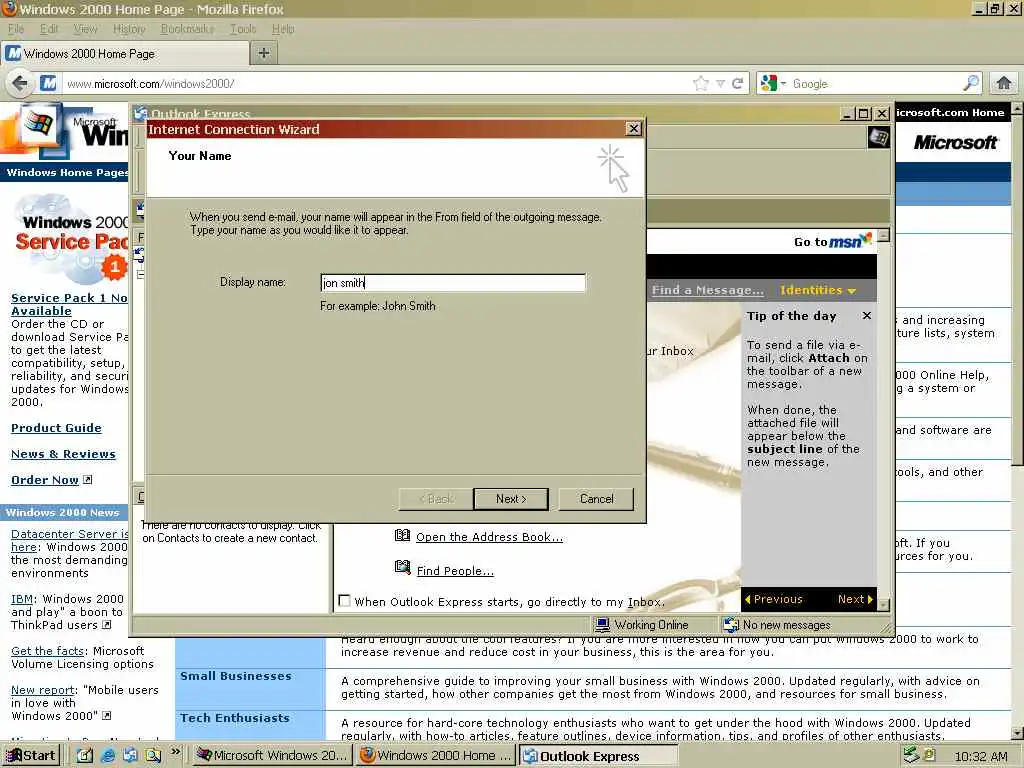Click the Outlook Express taskbar button
Viewport: 1024px width, 768px height.
(598, 756)
